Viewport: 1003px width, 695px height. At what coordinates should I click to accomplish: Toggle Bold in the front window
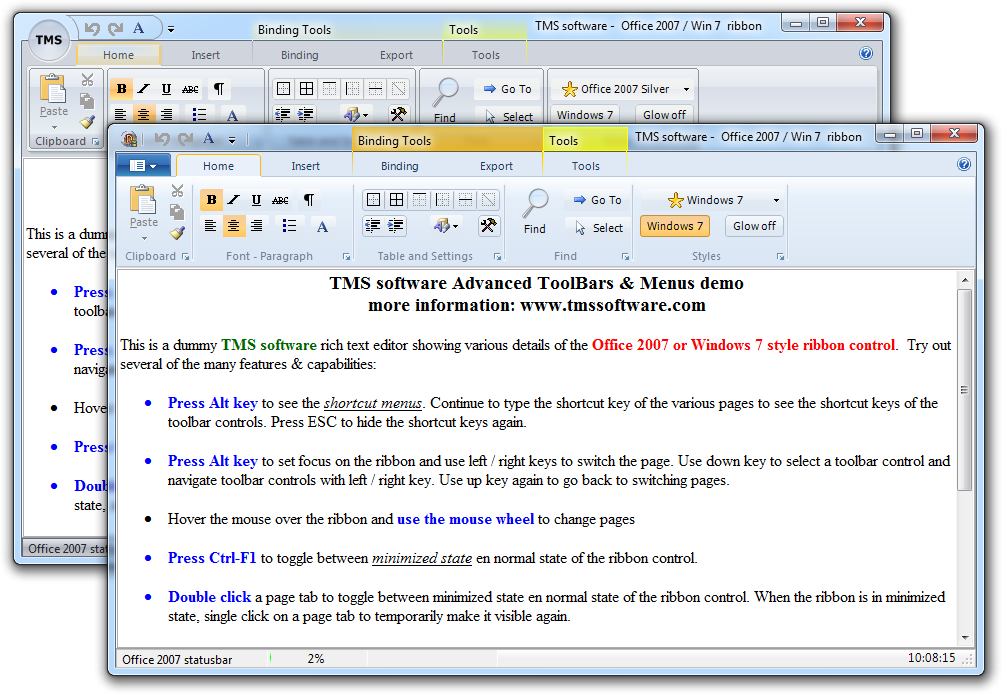point(211,199)
